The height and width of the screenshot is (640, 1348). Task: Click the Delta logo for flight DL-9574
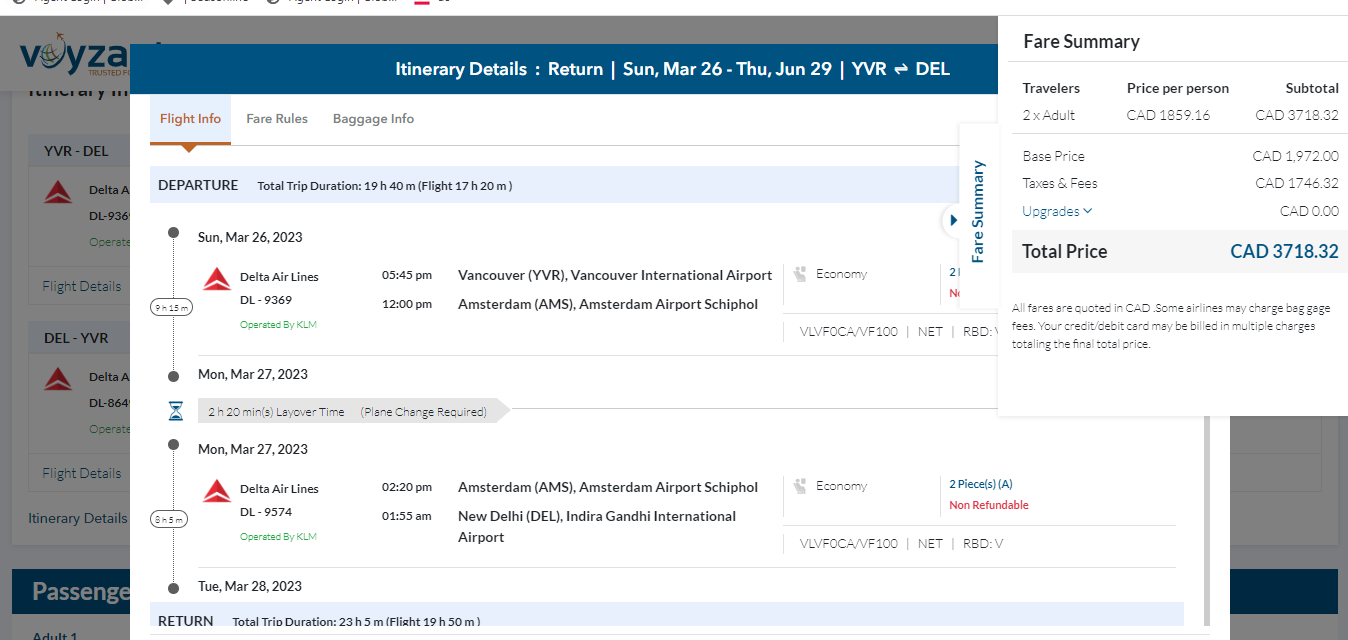coord(217,491)
